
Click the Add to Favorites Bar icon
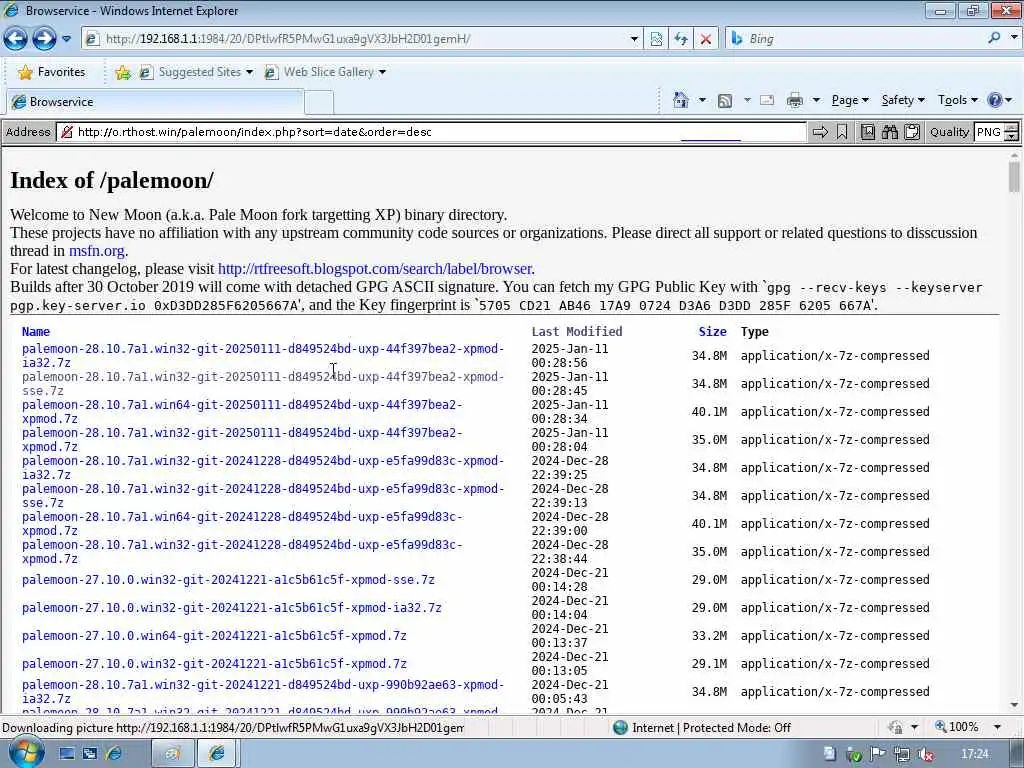[x=122, y=72]
